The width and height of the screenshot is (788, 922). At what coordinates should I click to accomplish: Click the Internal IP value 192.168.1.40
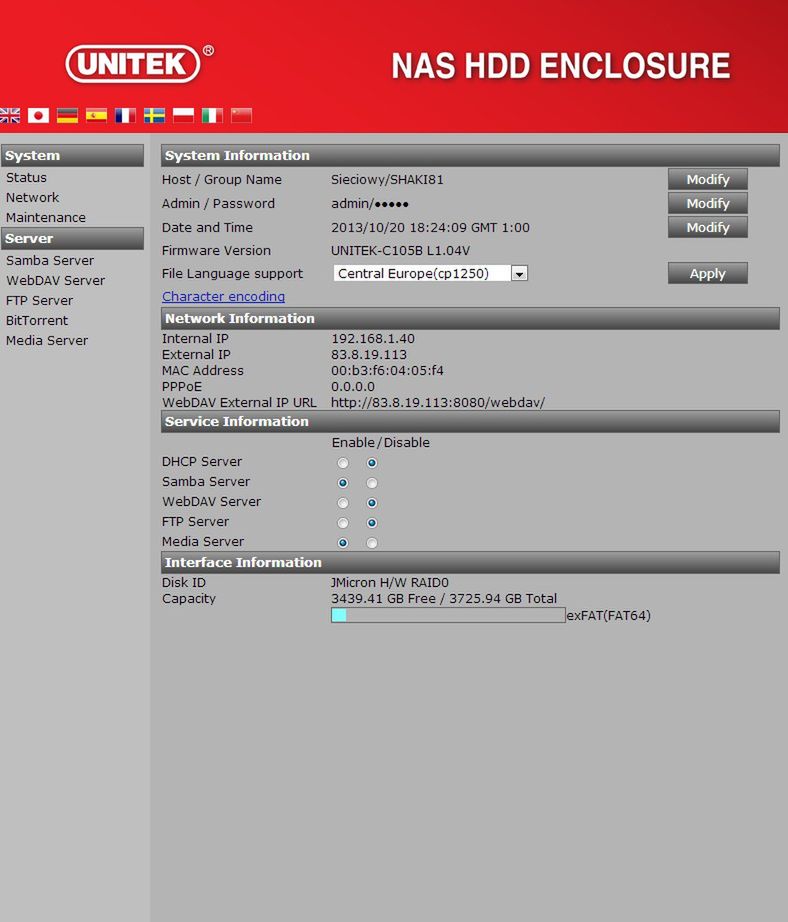(x=373, y=339)
